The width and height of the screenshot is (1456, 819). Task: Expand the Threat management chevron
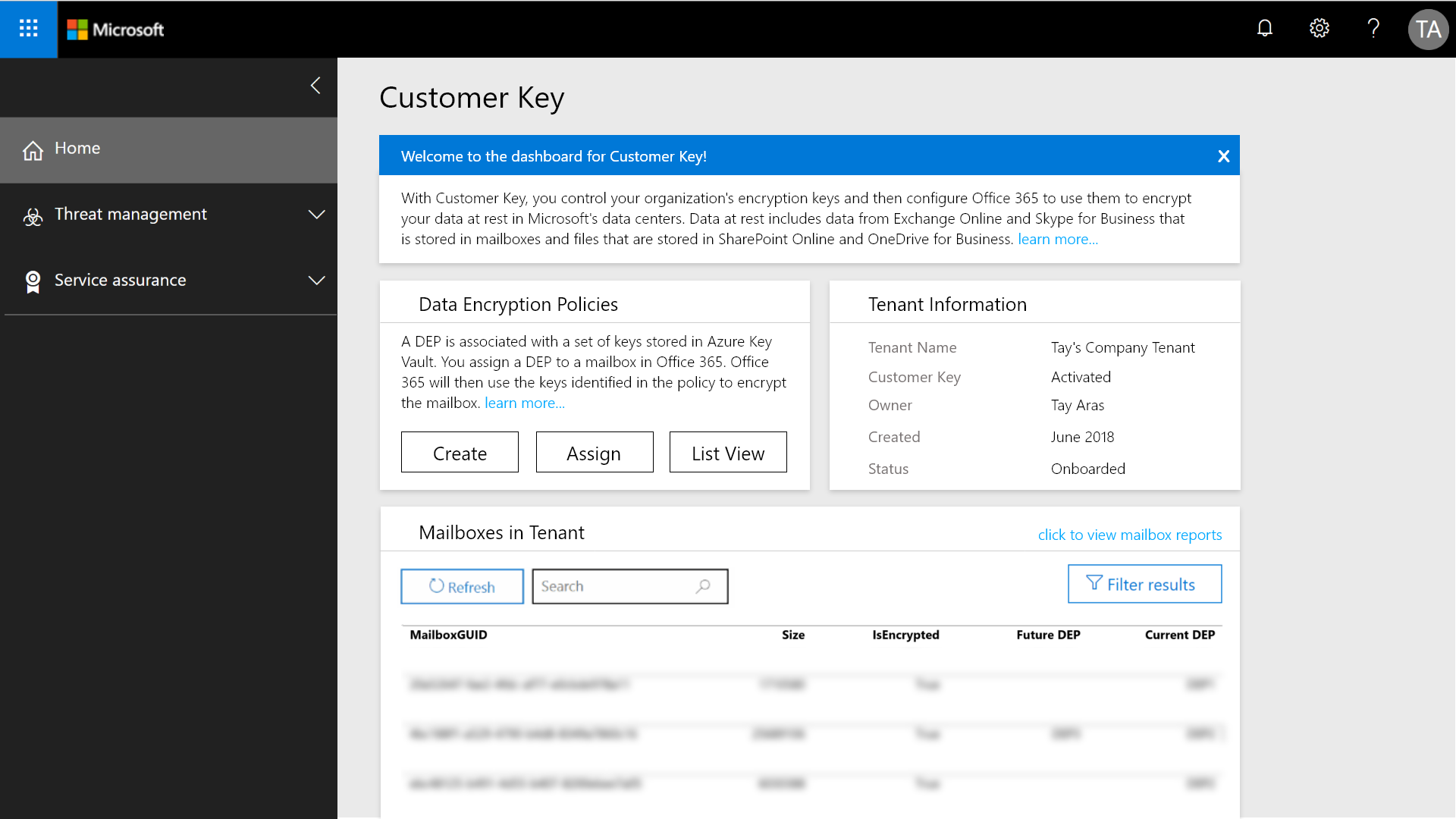(x=316, y=215)
